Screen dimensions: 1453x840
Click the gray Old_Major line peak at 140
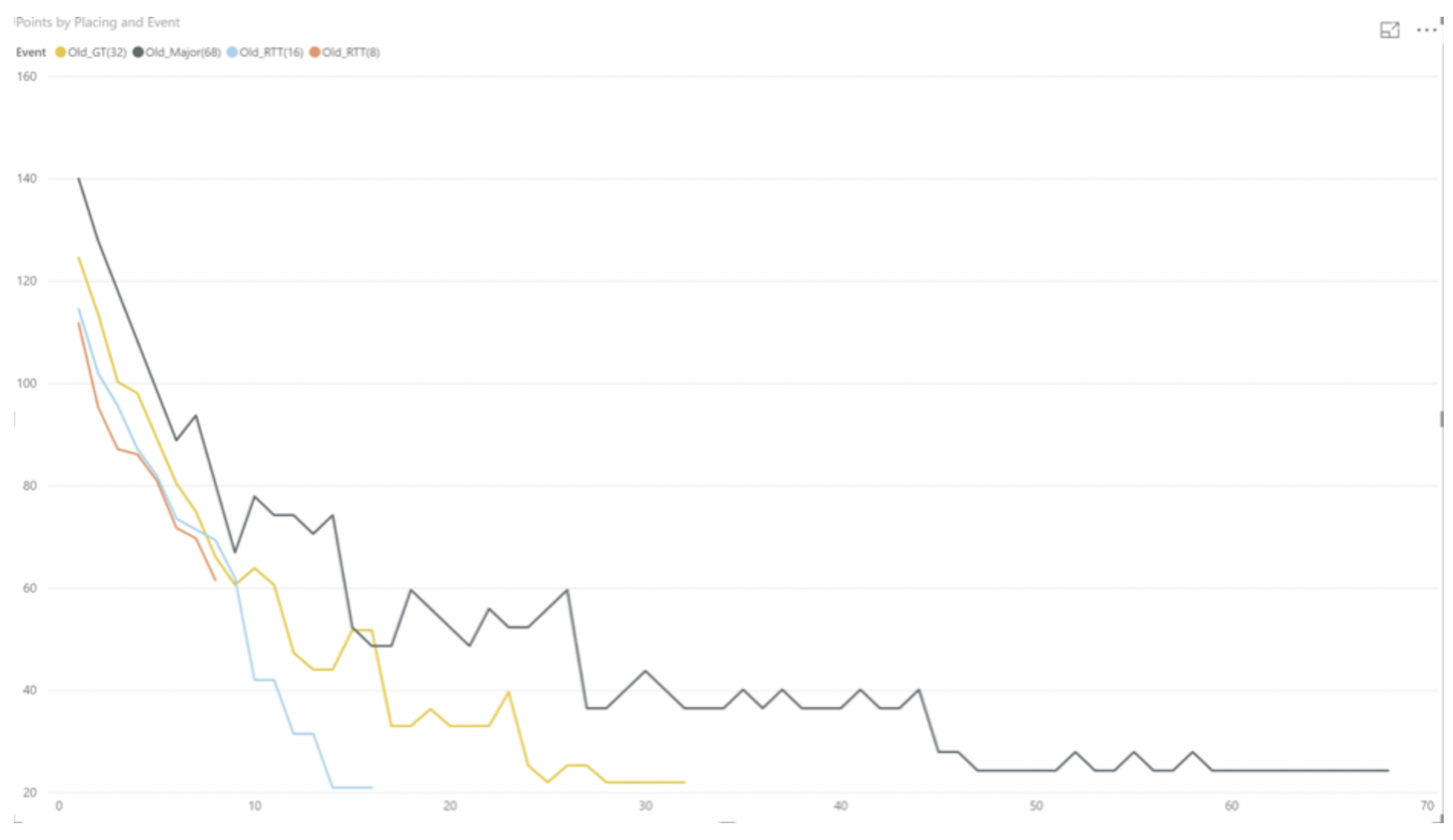[79, 179]
